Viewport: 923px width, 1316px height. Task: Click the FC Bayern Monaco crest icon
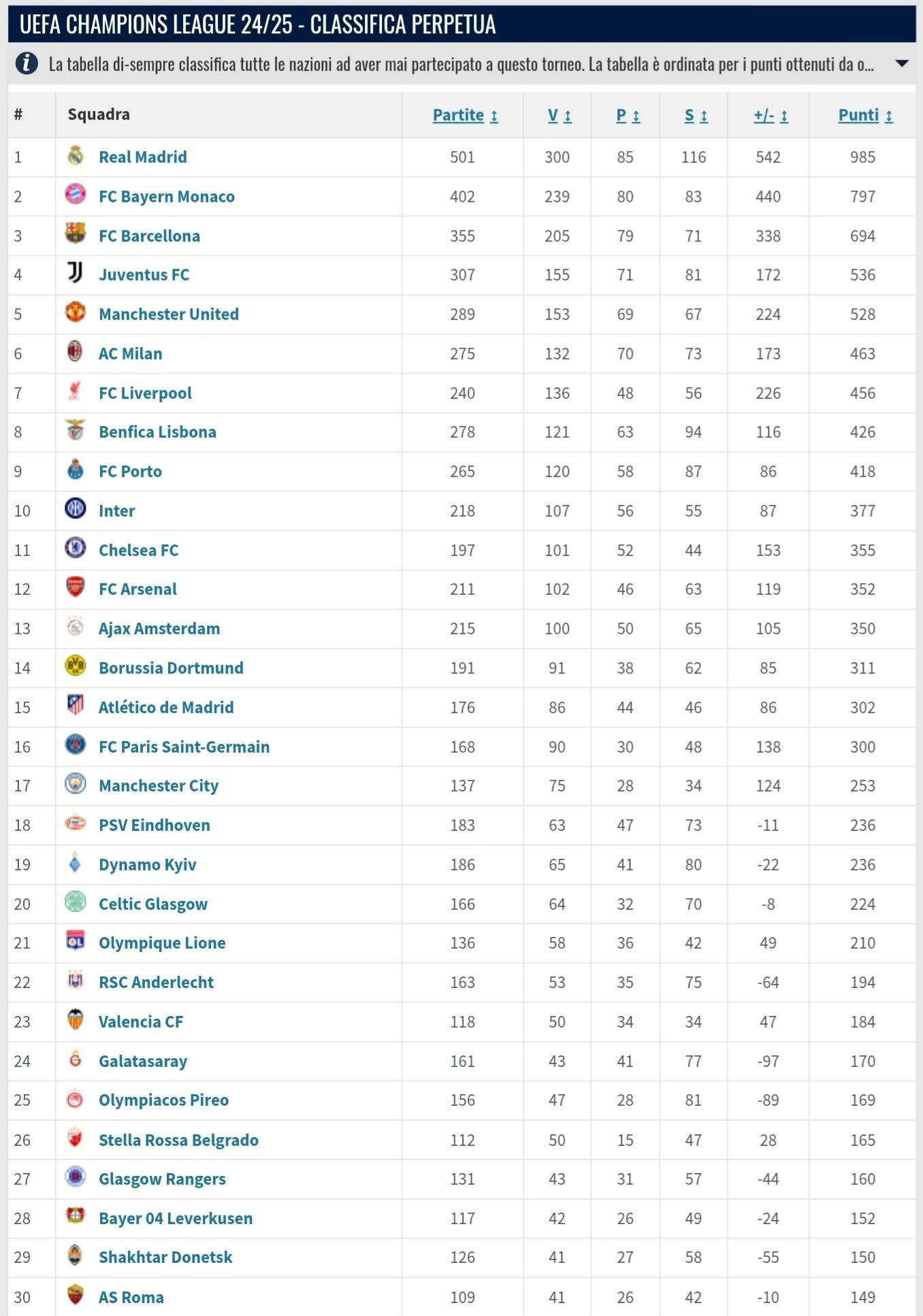pos(76,195)
